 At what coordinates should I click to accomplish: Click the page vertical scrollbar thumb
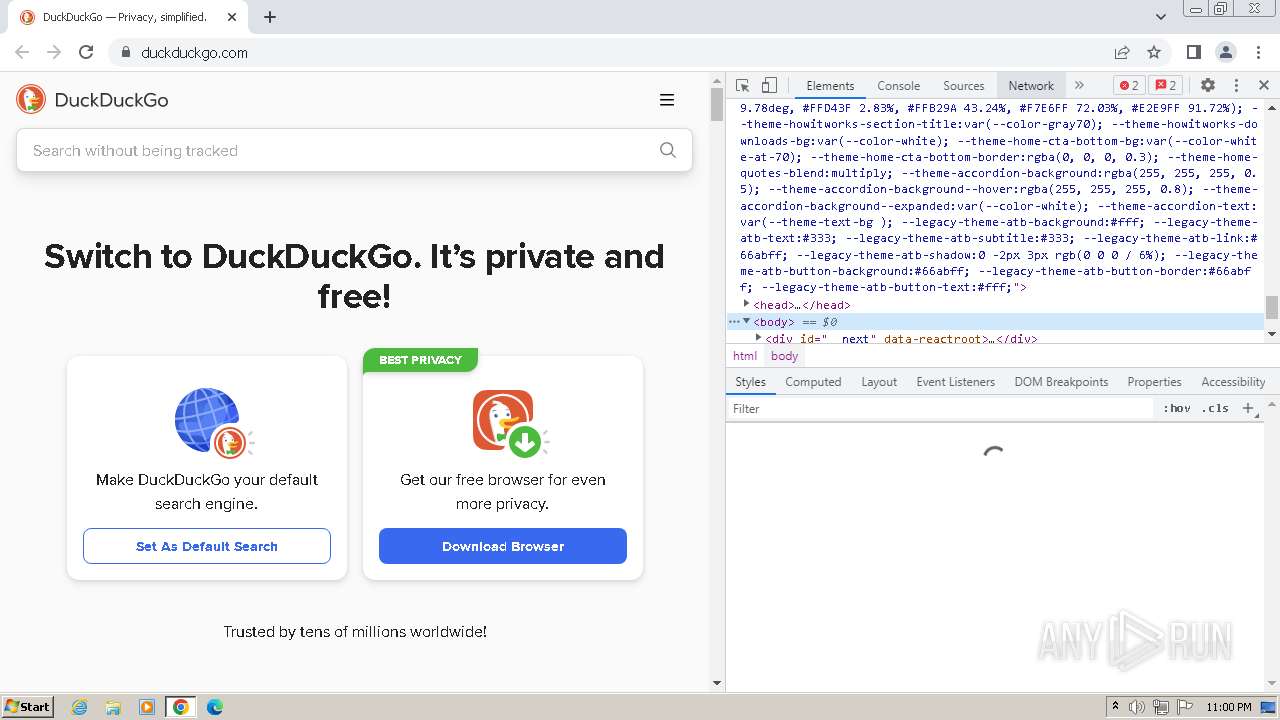pos(717,104)
